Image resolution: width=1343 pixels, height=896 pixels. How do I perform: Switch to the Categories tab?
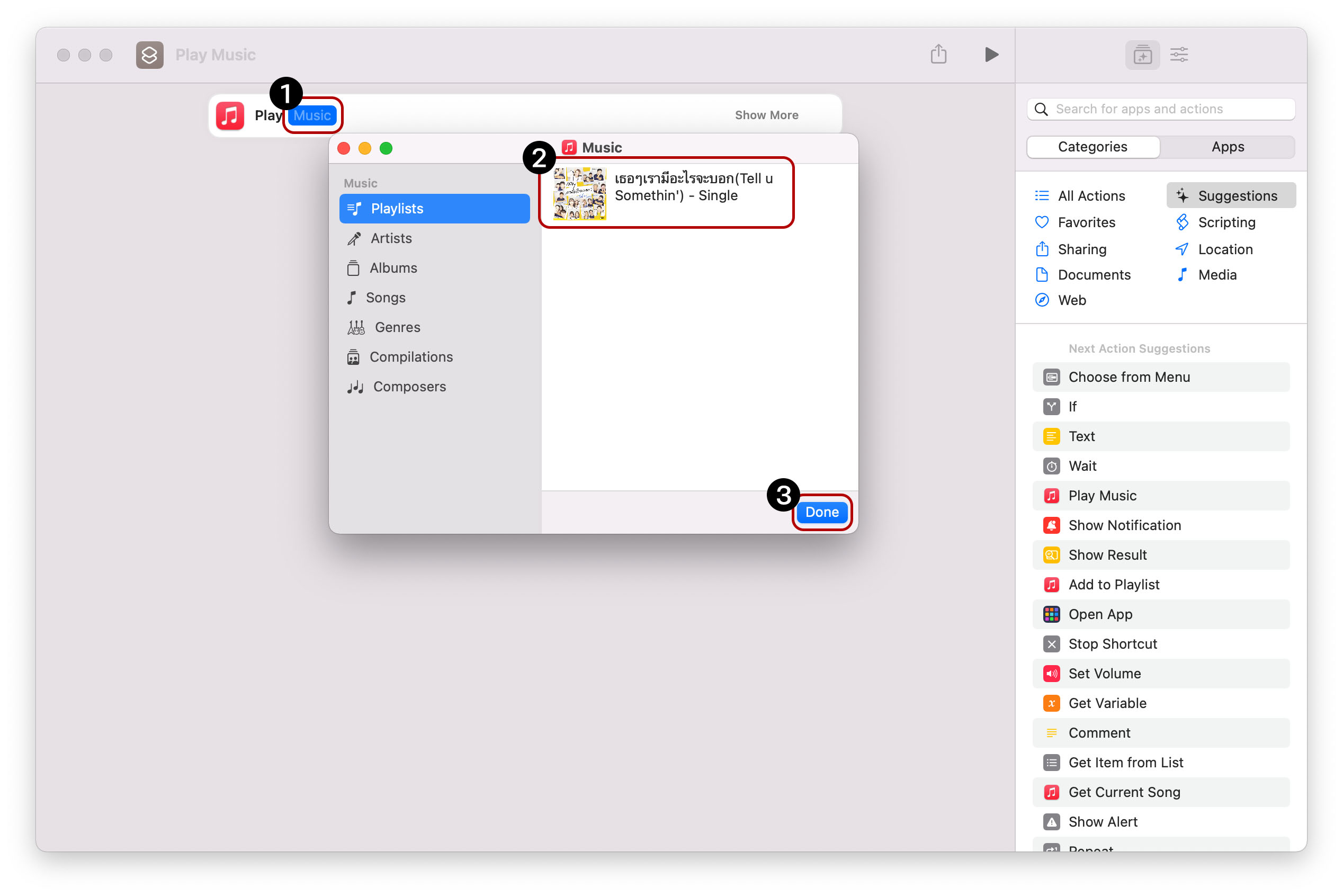[x=1092, y=147]
